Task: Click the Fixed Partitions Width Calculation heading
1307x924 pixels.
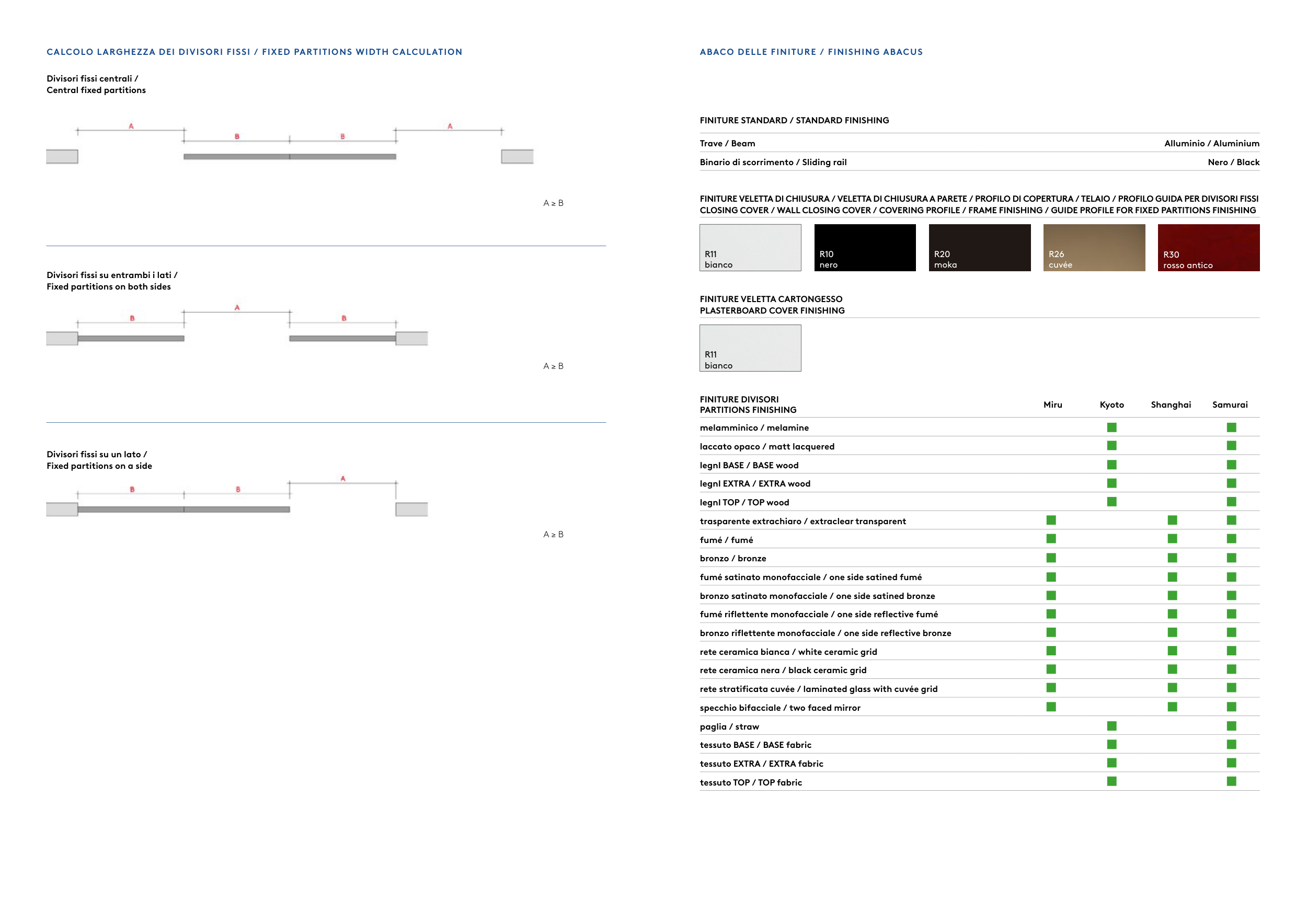Action: (254, 52)
